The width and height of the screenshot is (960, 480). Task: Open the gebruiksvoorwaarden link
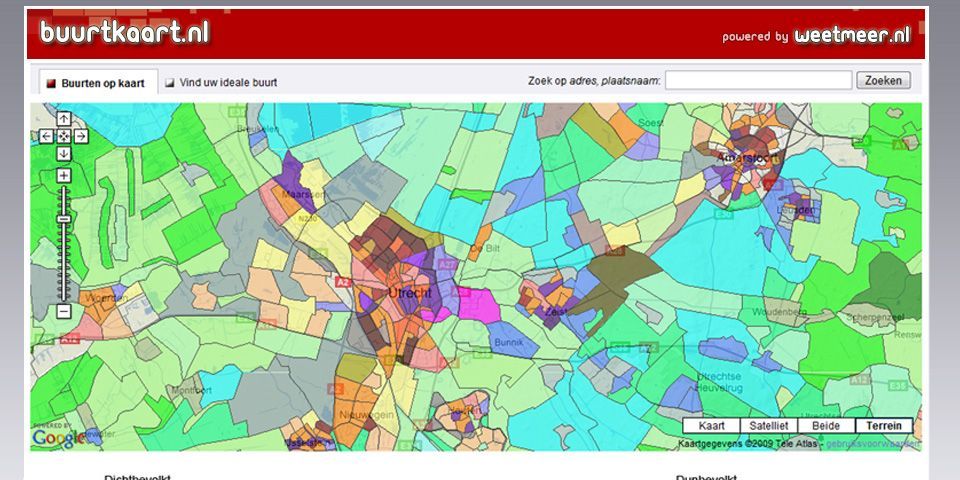click(x=872, y=444)
